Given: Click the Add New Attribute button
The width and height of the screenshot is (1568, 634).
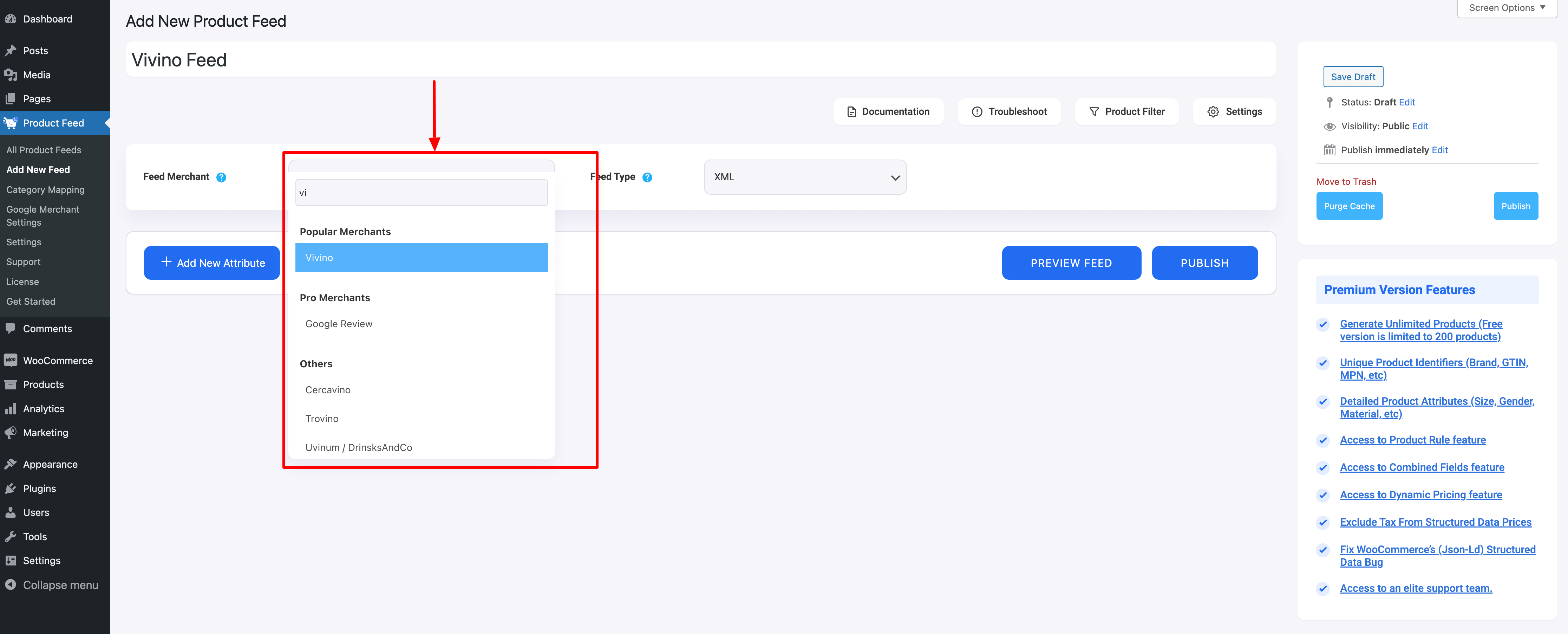Looking at the screenshot, I should click(x=212, y=263).
